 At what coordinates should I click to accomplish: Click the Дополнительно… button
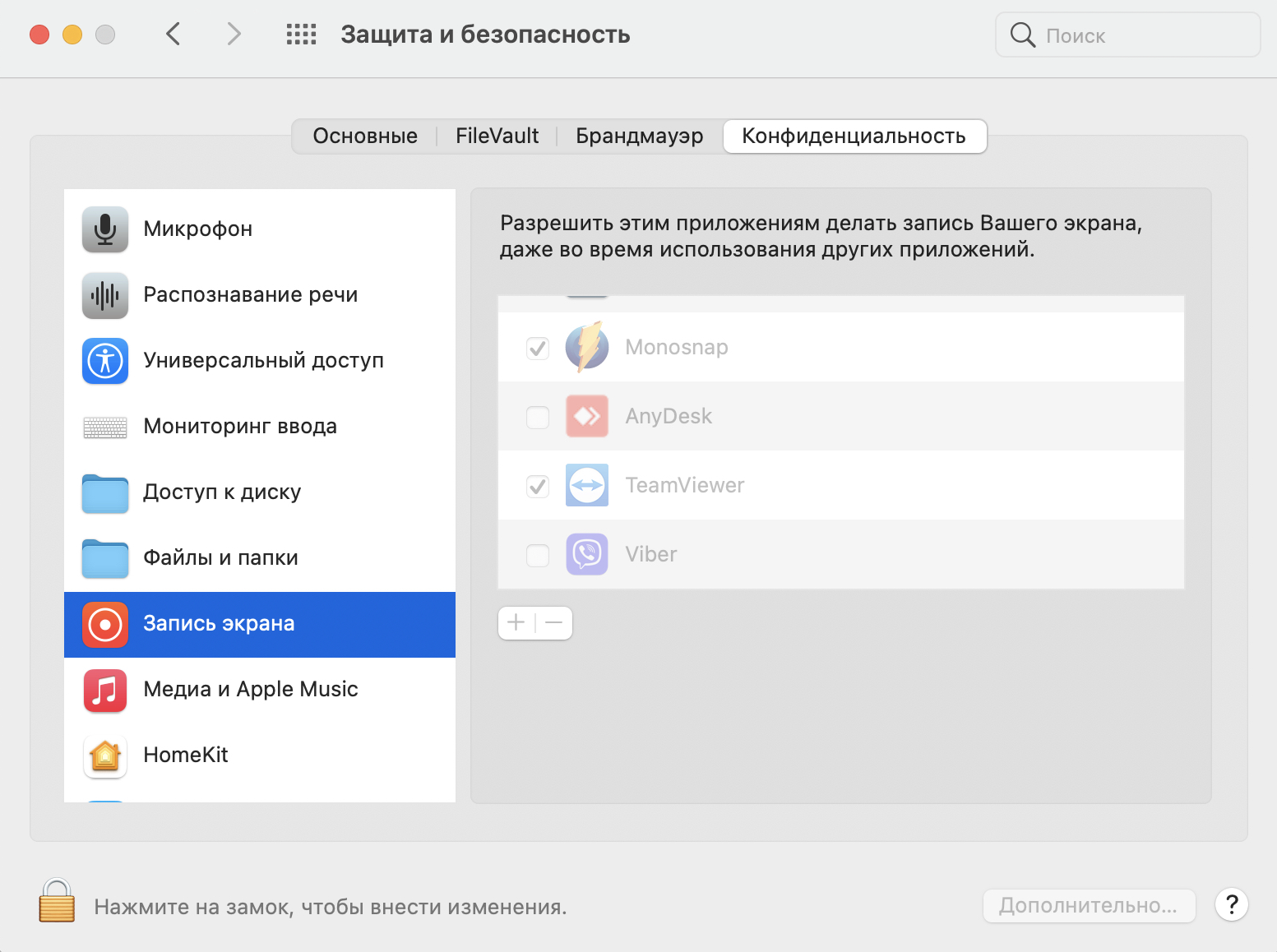tap(1088, 906)
